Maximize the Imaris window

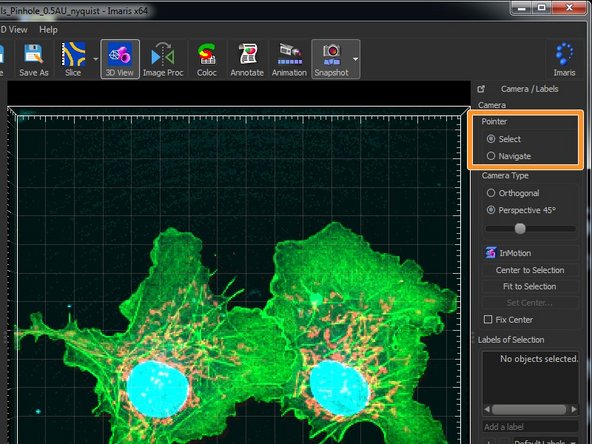point(541,8)
